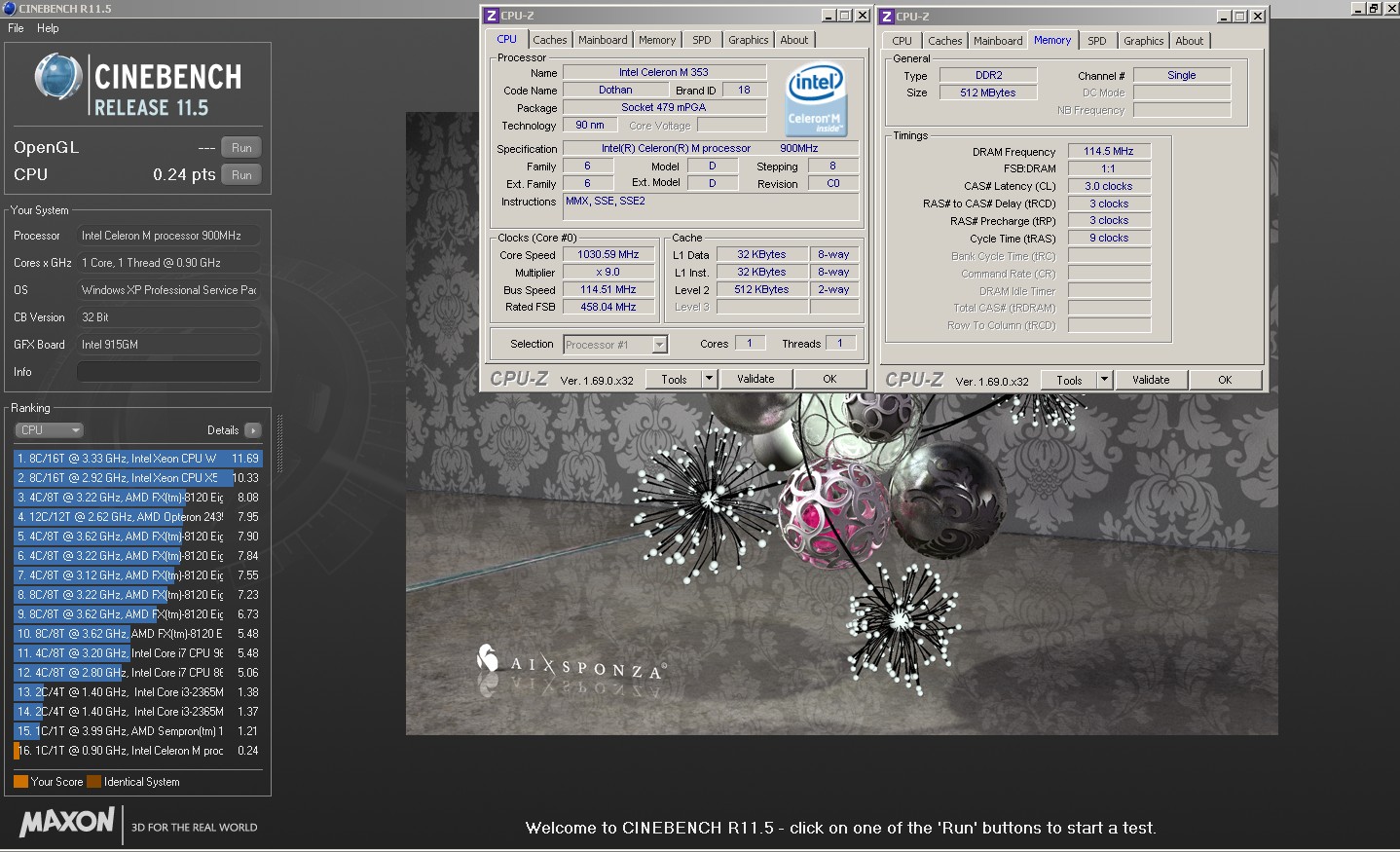
Task: Click the Core Speed value 1030.59 MHz
Action: coord(608,255)
